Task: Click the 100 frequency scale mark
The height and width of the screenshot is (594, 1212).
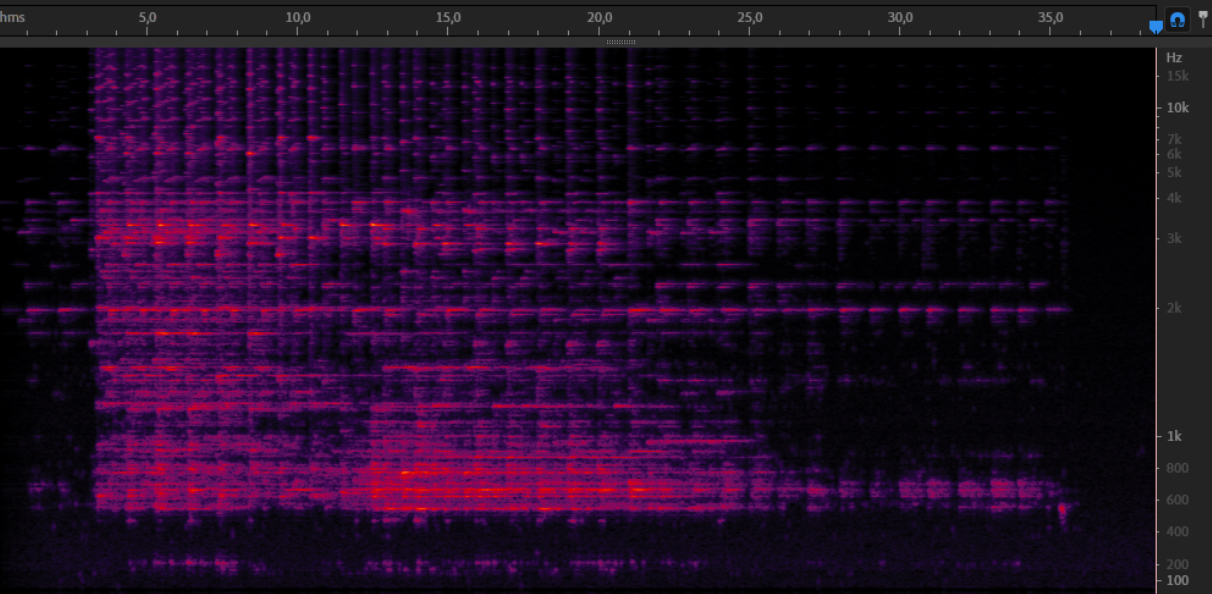Action: [x=1177, y=581]
